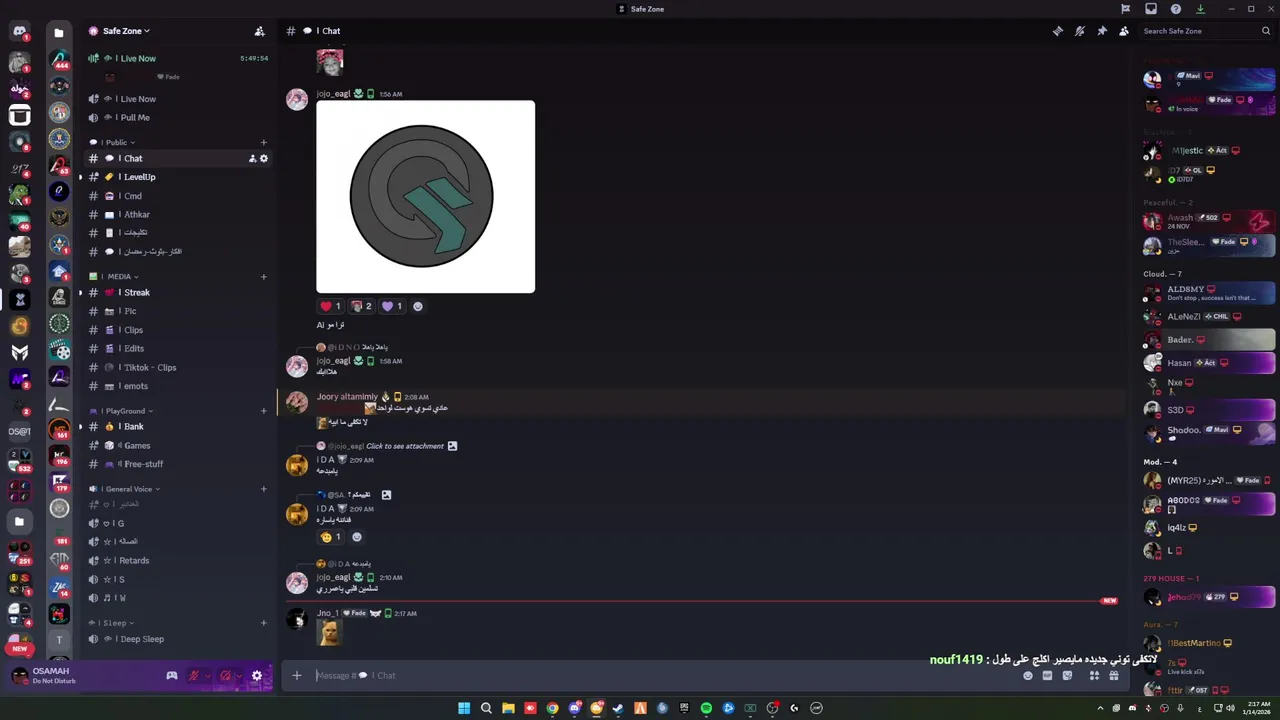This screenshot has width=1280, height=720.
Task: Open the Bank channel
Action: tap(178, 426)
